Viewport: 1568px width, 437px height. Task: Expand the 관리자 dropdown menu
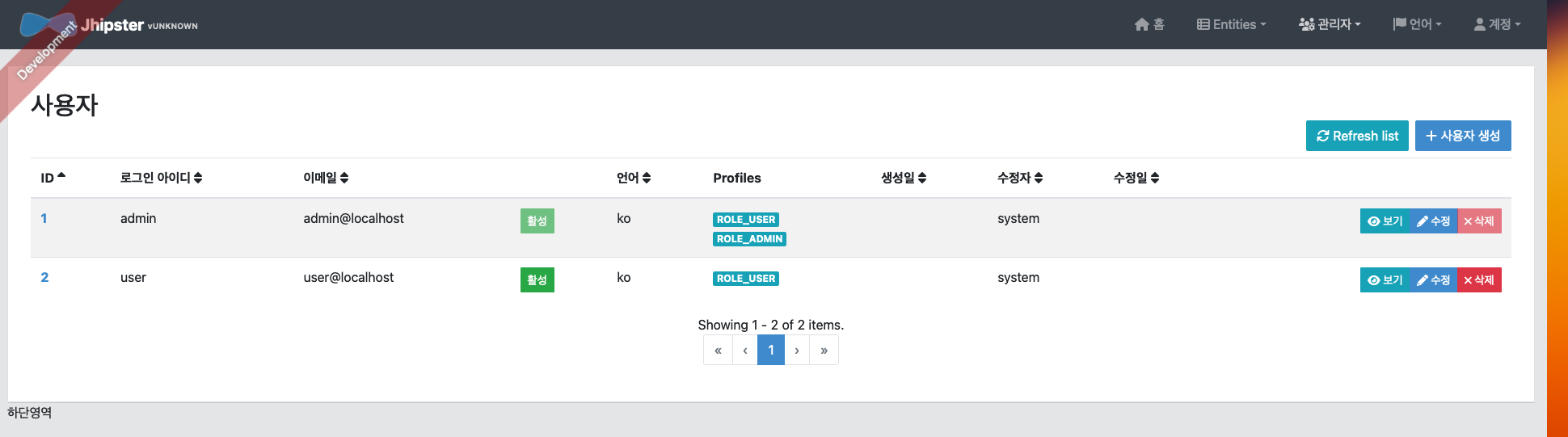(1330, 24)
